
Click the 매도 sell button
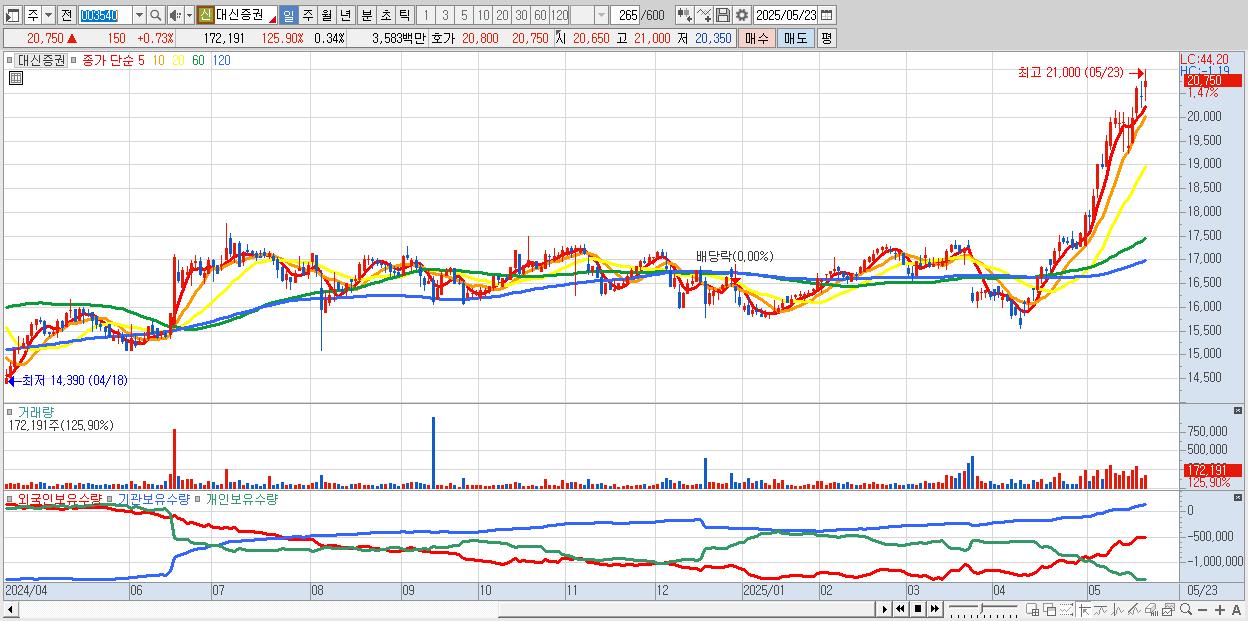click(x=796, y=38)
